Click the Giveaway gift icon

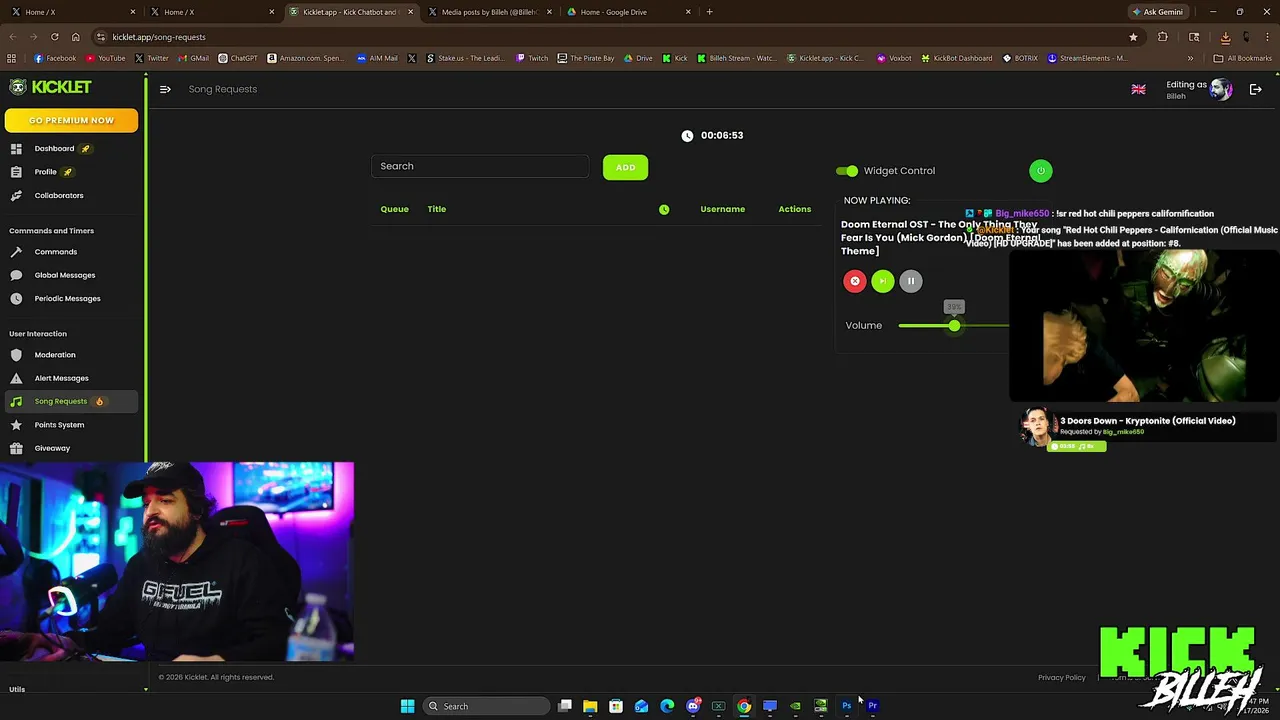pyautogui.click(x=16, y=448)
